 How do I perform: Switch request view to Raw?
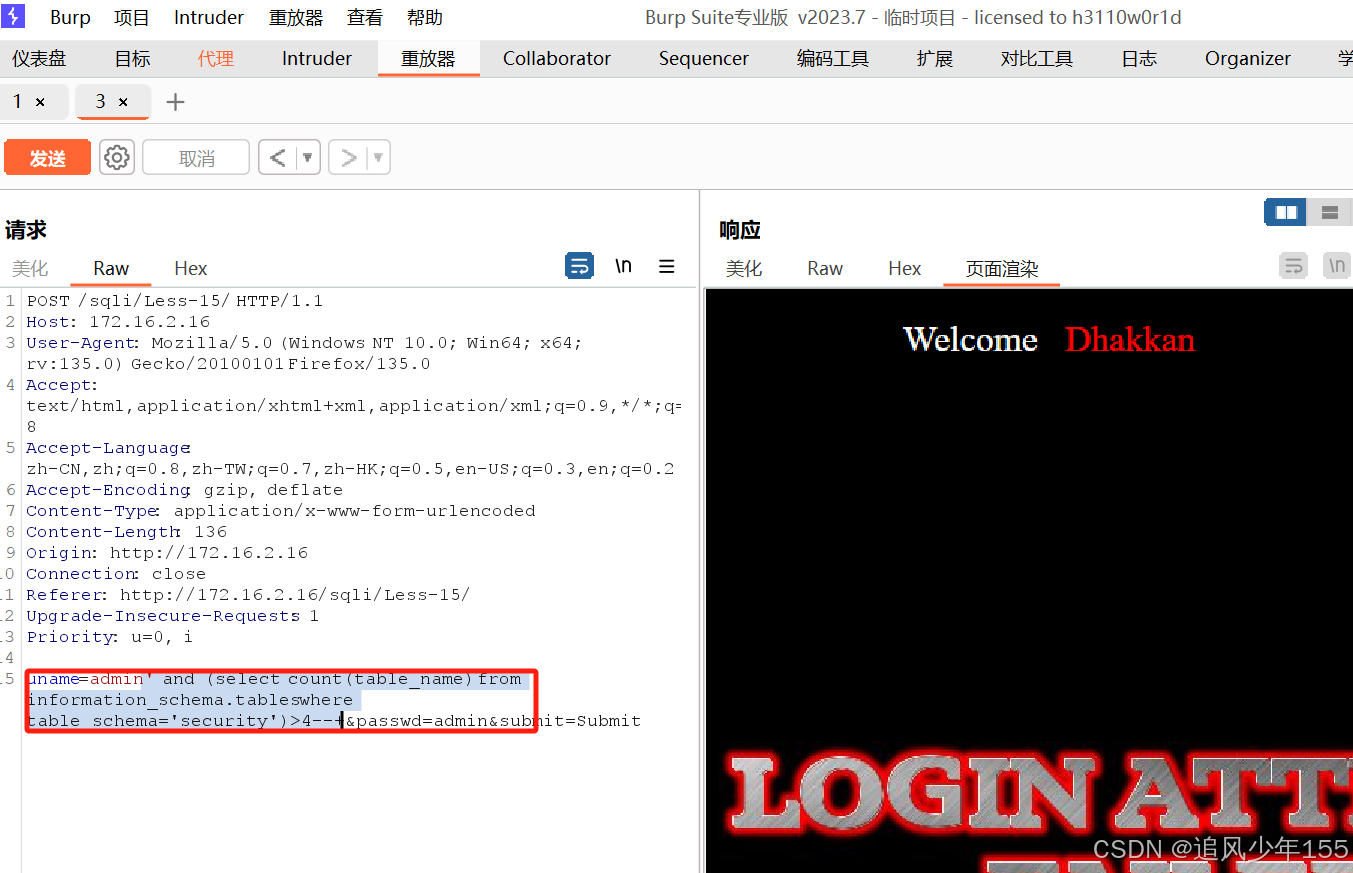[x=111, y=268]
